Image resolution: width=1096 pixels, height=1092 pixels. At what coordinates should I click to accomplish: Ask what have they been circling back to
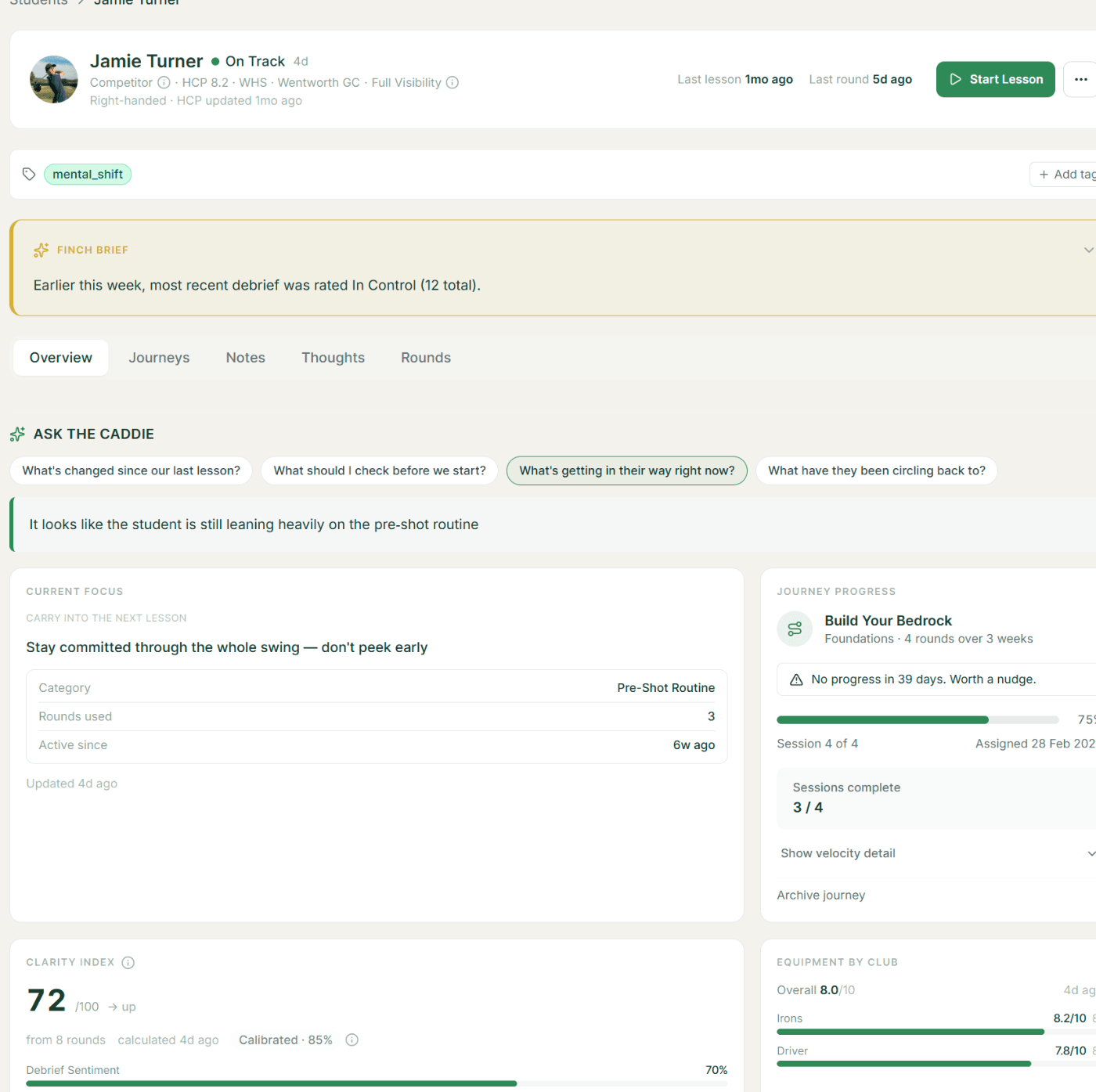coord(877,470)
